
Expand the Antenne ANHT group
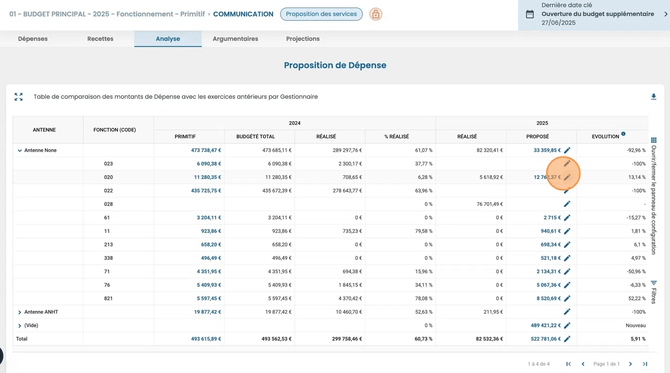20,312
